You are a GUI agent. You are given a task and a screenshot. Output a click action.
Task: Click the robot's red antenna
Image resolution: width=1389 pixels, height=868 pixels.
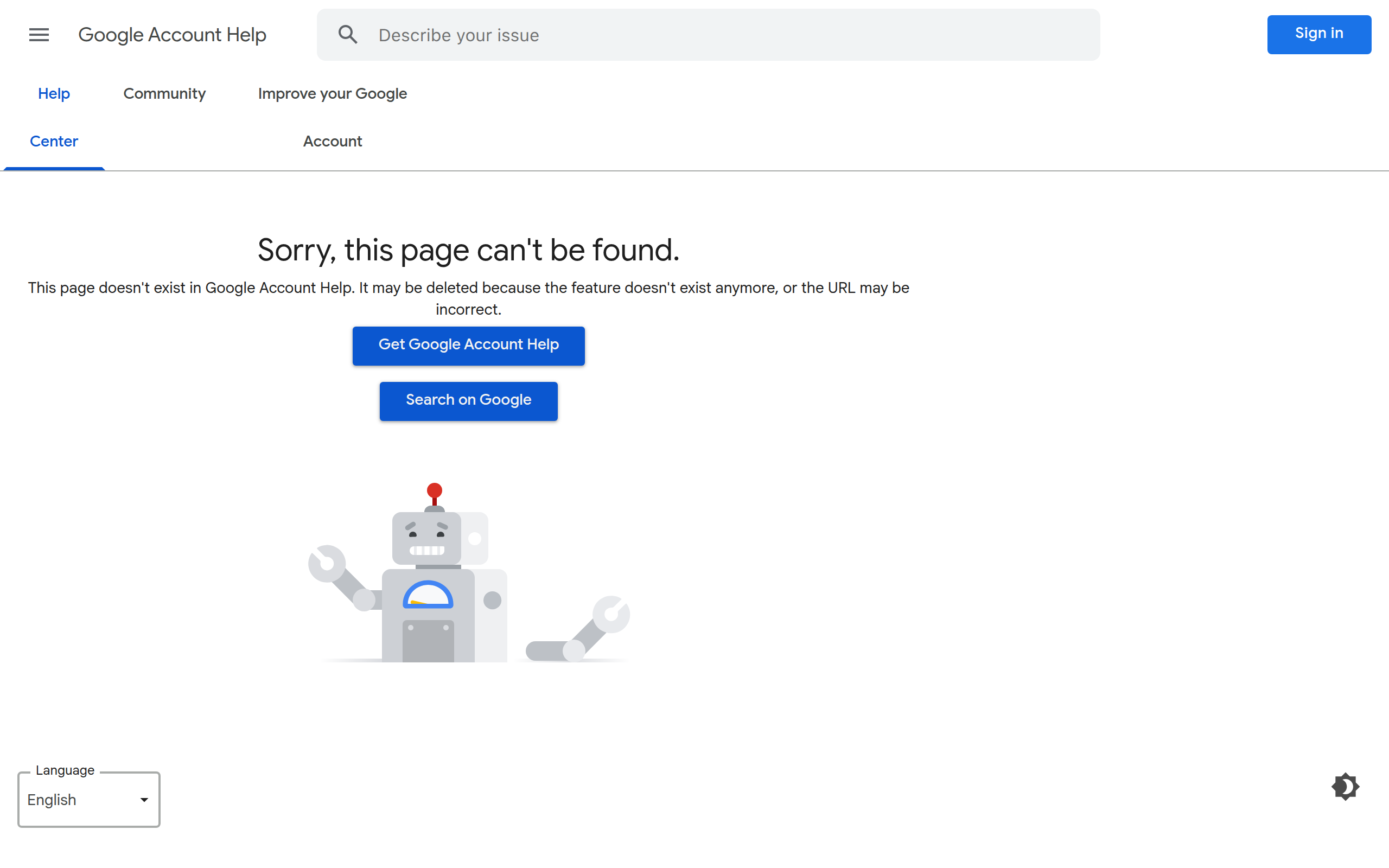(x=435, y=492)
